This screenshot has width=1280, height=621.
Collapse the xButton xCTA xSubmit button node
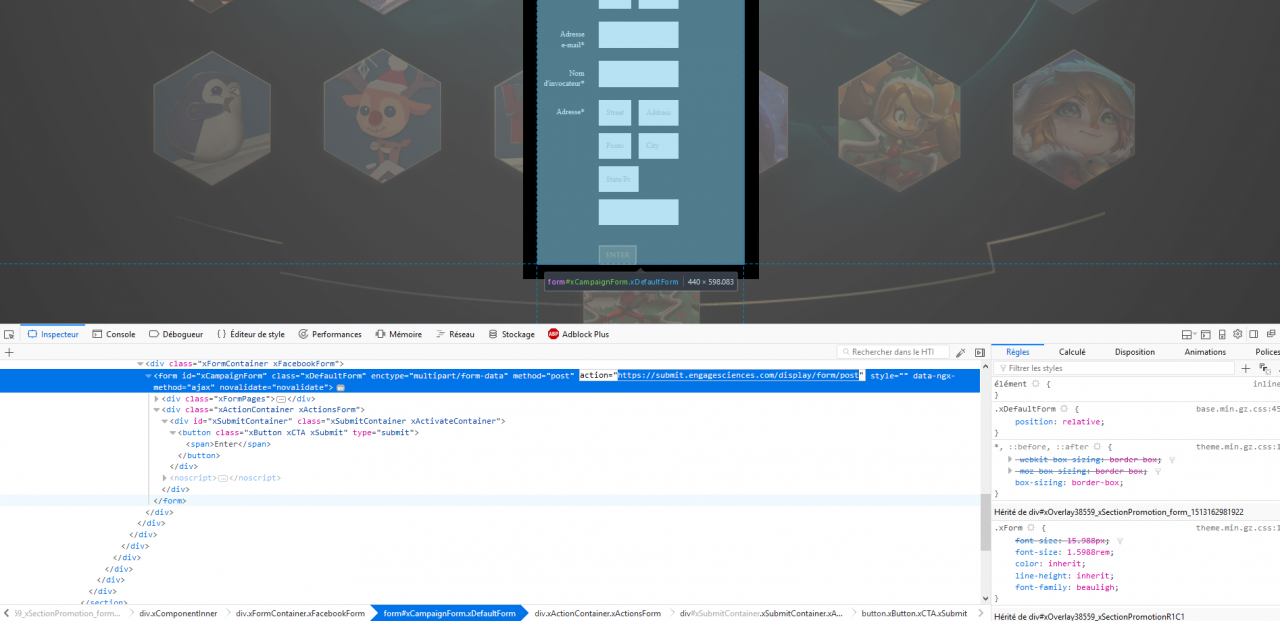[172, 433]
